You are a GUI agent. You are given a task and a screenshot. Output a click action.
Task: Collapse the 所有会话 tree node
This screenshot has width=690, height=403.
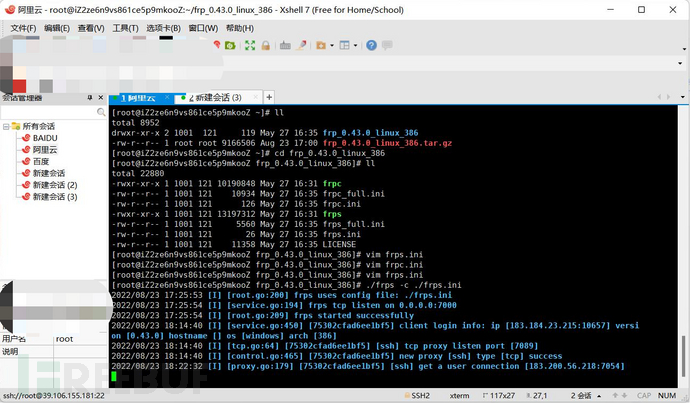point(6,127)
